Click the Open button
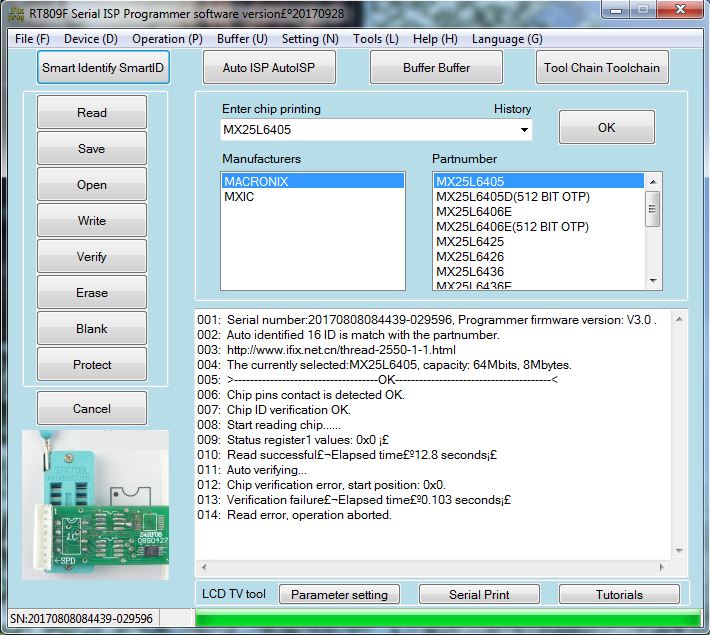710x635 pixels. tap(92, 184)
